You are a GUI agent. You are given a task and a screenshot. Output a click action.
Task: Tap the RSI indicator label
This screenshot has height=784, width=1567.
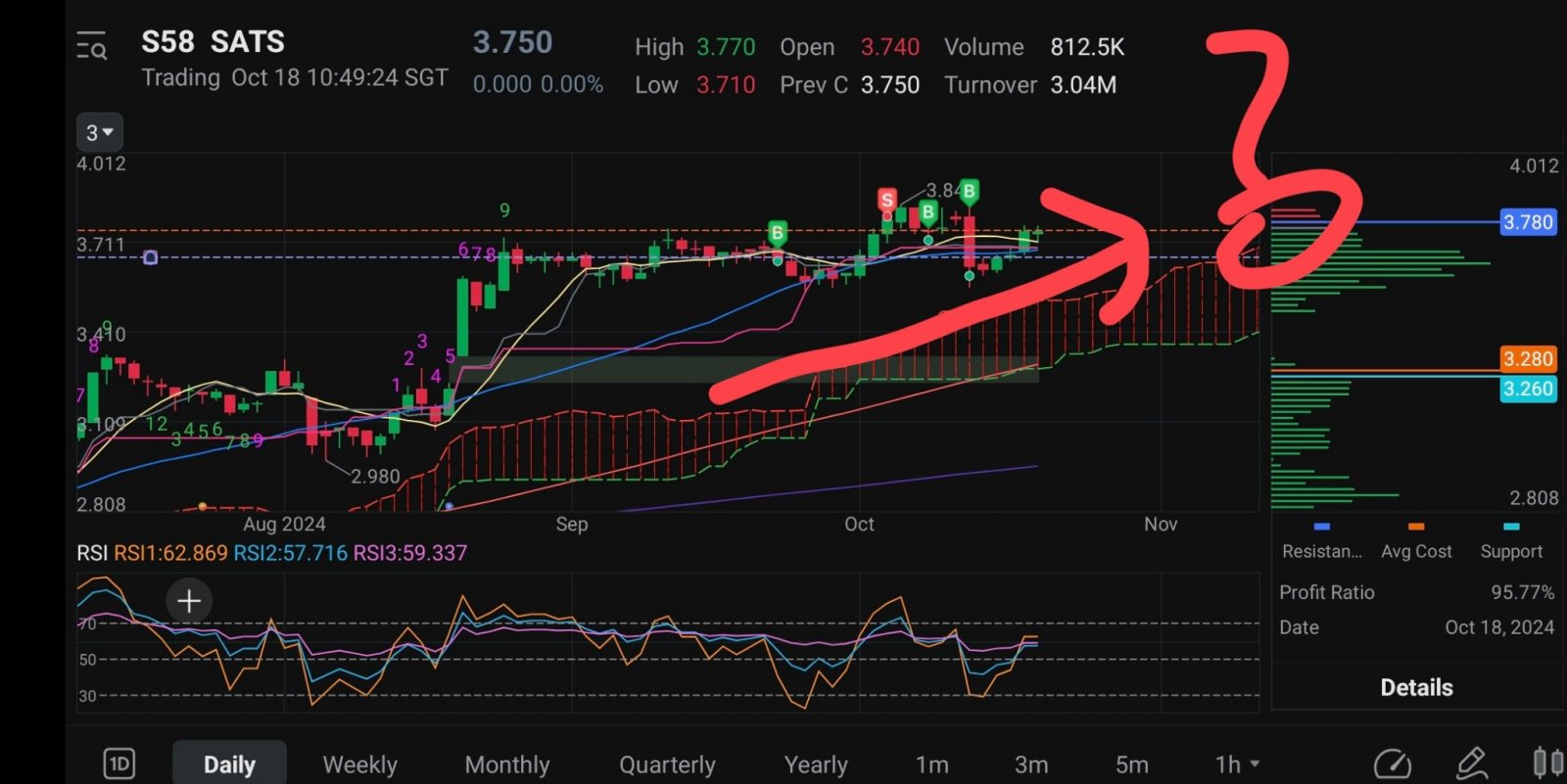92,553
